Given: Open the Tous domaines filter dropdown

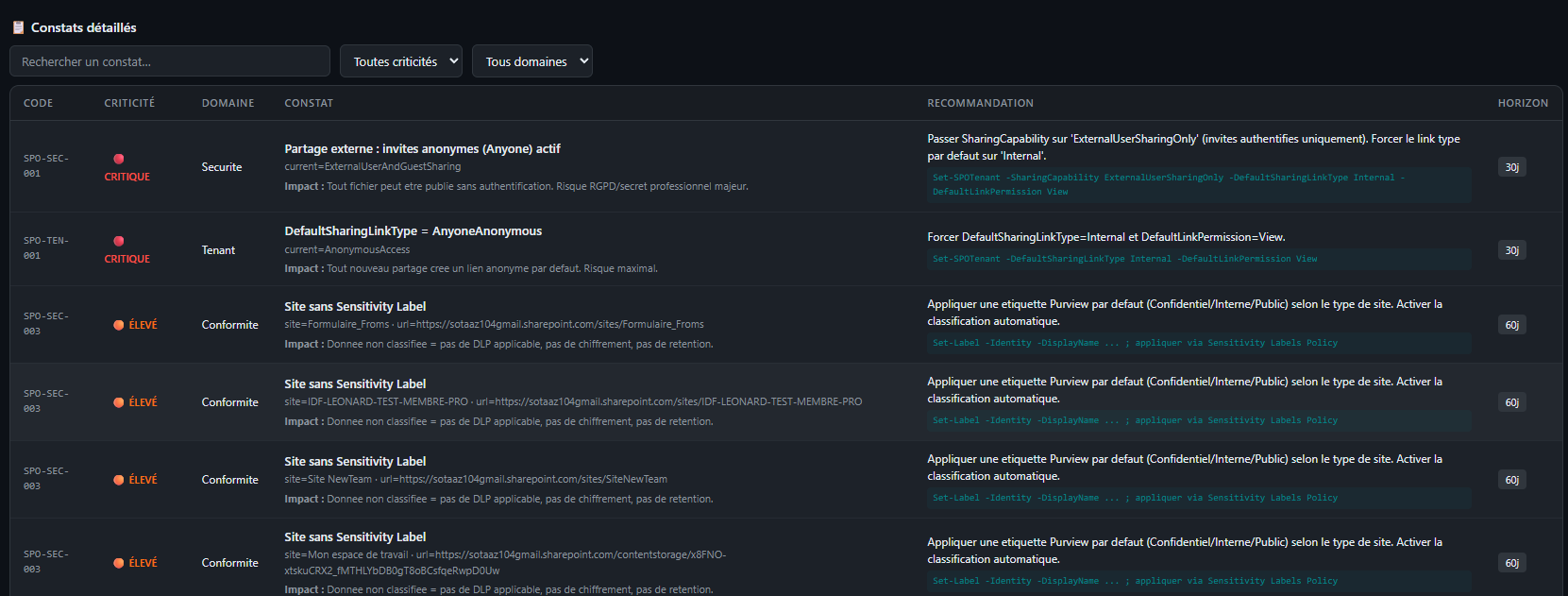Looking at the screenshot, I should 531,61.
